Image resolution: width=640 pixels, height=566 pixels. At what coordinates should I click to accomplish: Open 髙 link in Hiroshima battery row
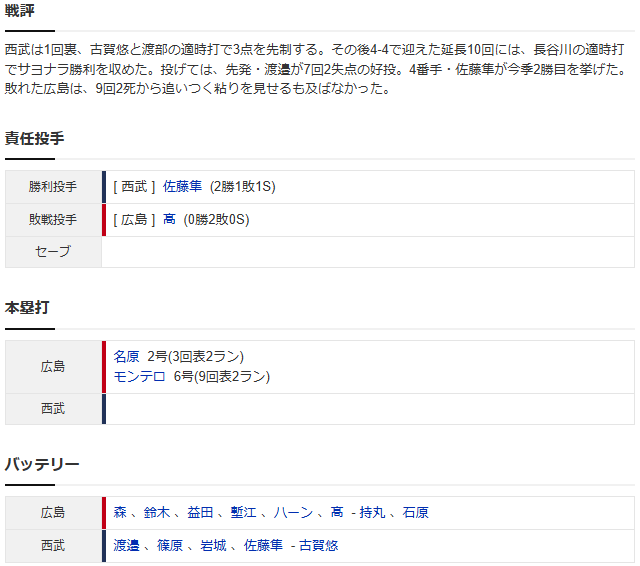[x=337, y=512]
